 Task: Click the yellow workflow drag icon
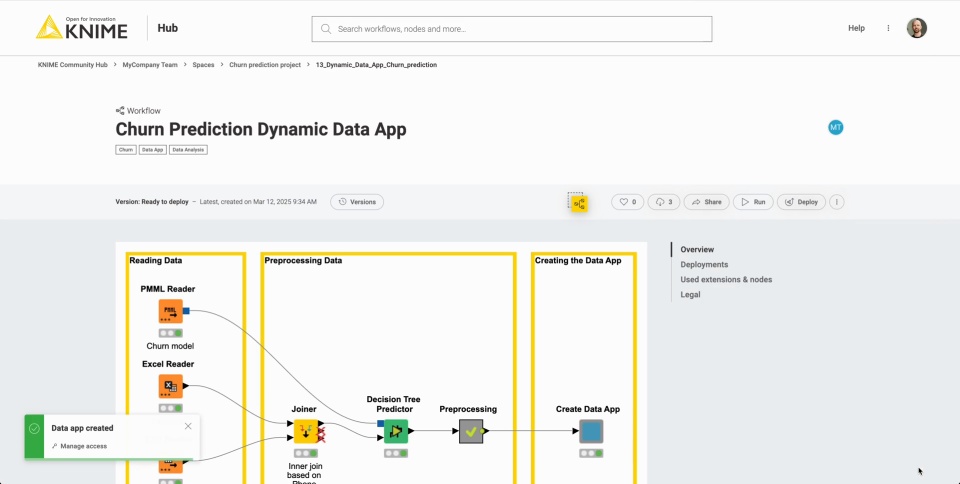[x=577, y=202]
